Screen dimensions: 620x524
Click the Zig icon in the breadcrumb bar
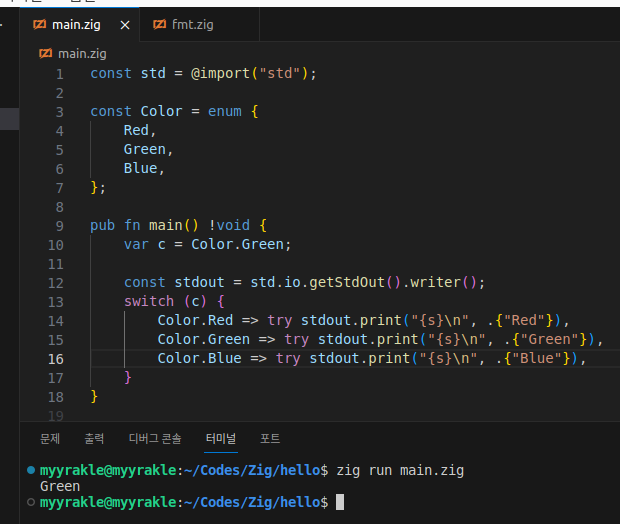tap(46, 53)
